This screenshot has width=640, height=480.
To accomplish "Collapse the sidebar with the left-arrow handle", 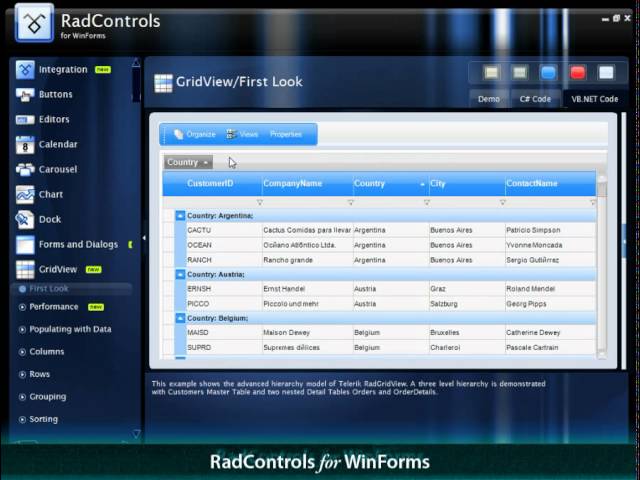I will click(x=144, y=238).
